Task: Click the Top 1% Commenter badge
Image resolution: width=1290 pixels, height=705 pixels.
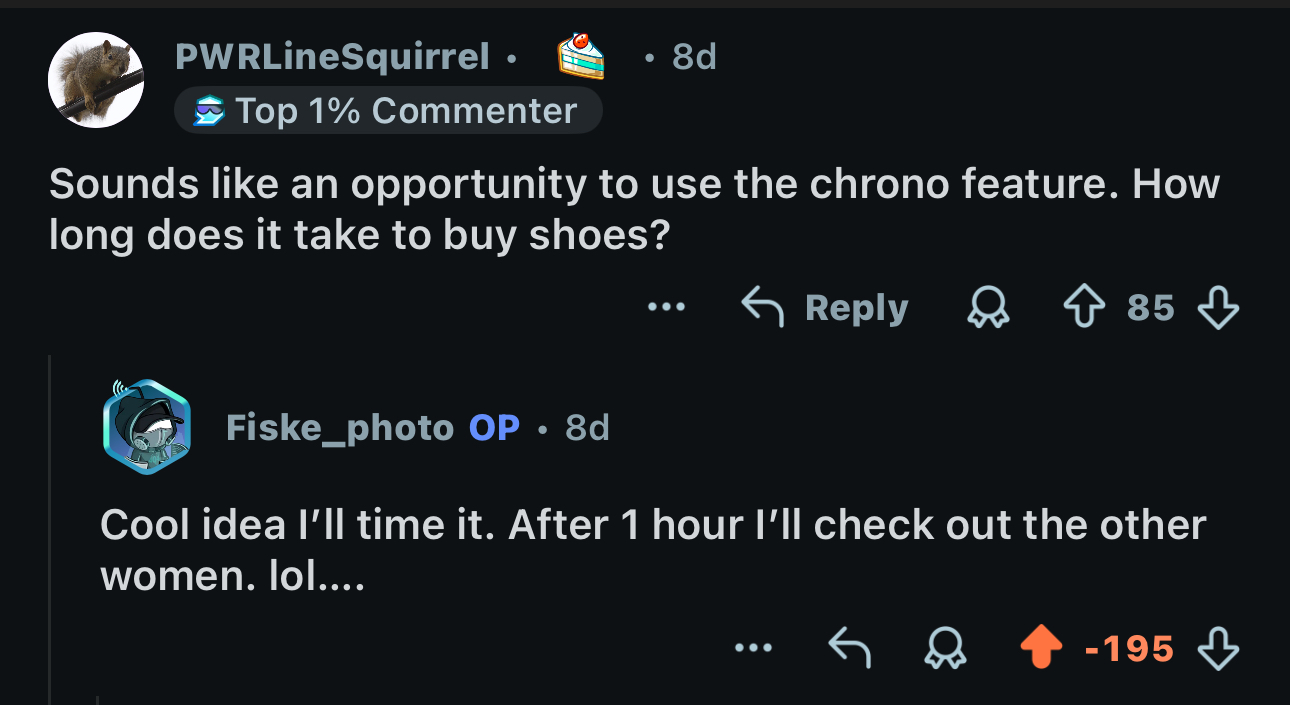Action: (388, 110)
